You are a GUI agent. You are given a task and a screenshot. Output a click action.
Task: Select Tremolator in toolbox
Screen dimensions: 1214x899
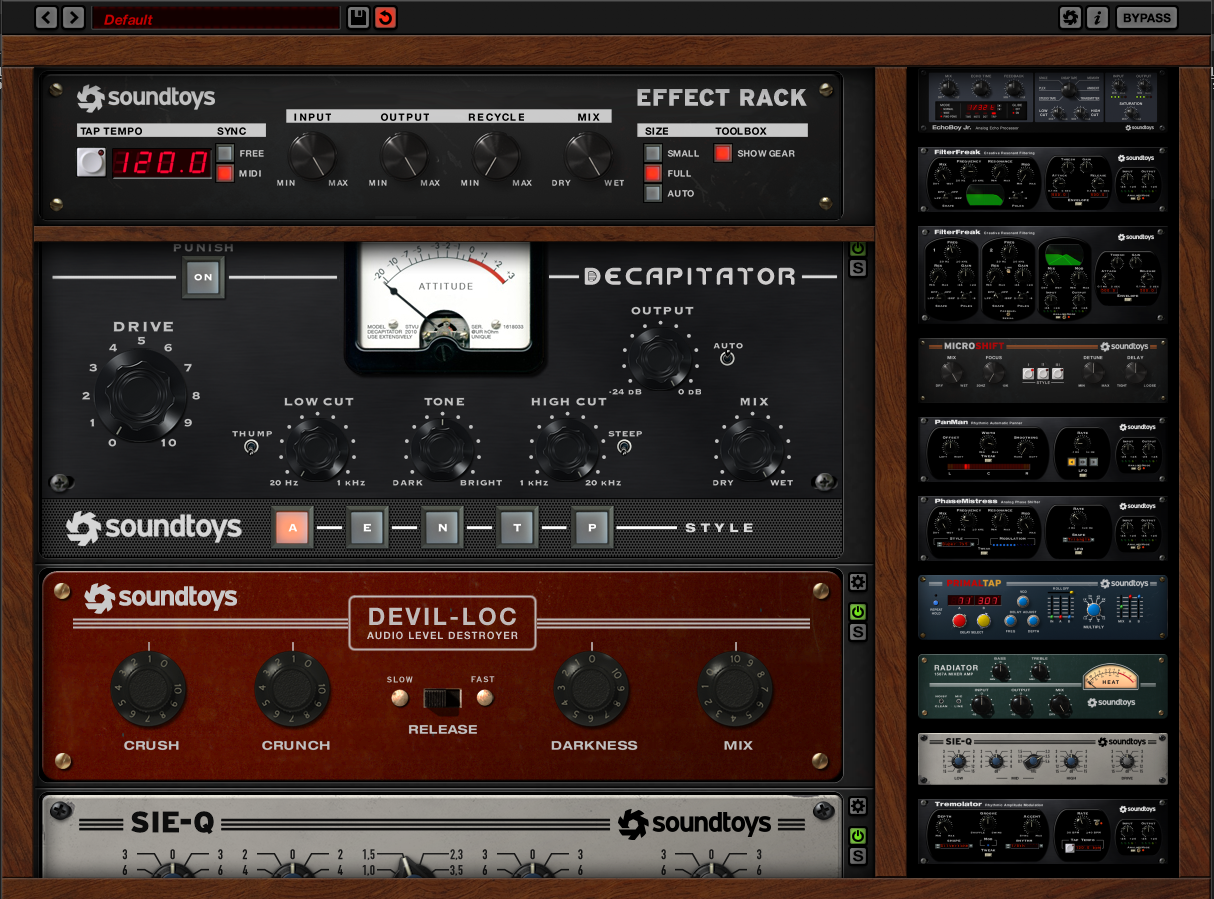click(x=1043, y=831)
